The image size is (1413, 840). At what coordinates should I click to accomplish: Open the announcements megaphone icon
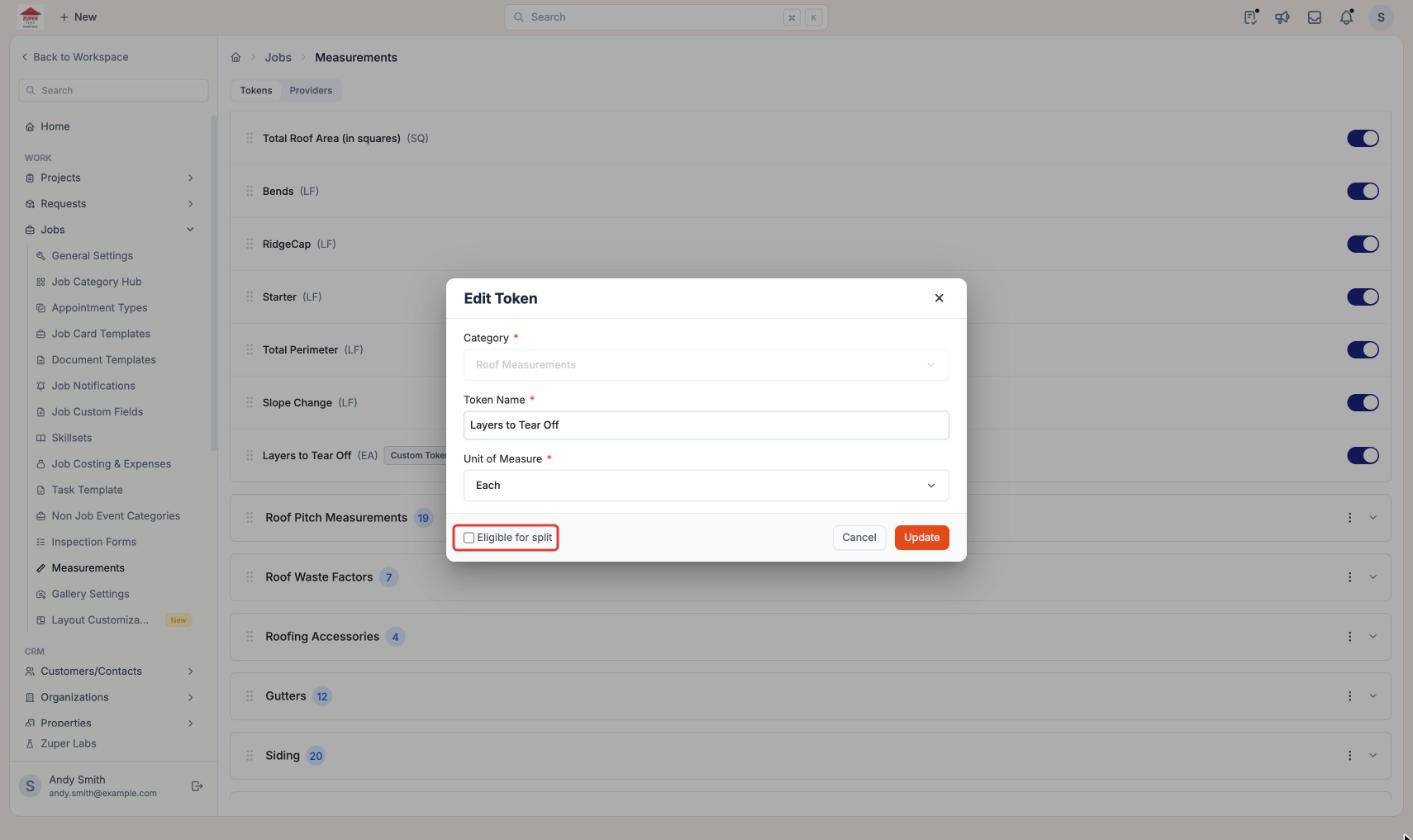coord(1282,17)
